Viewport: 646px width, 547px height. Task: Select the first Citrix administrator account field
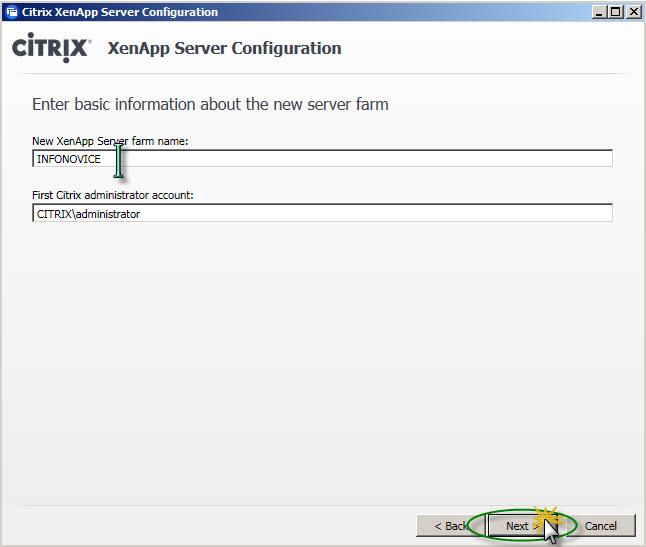tap(322, 213)
